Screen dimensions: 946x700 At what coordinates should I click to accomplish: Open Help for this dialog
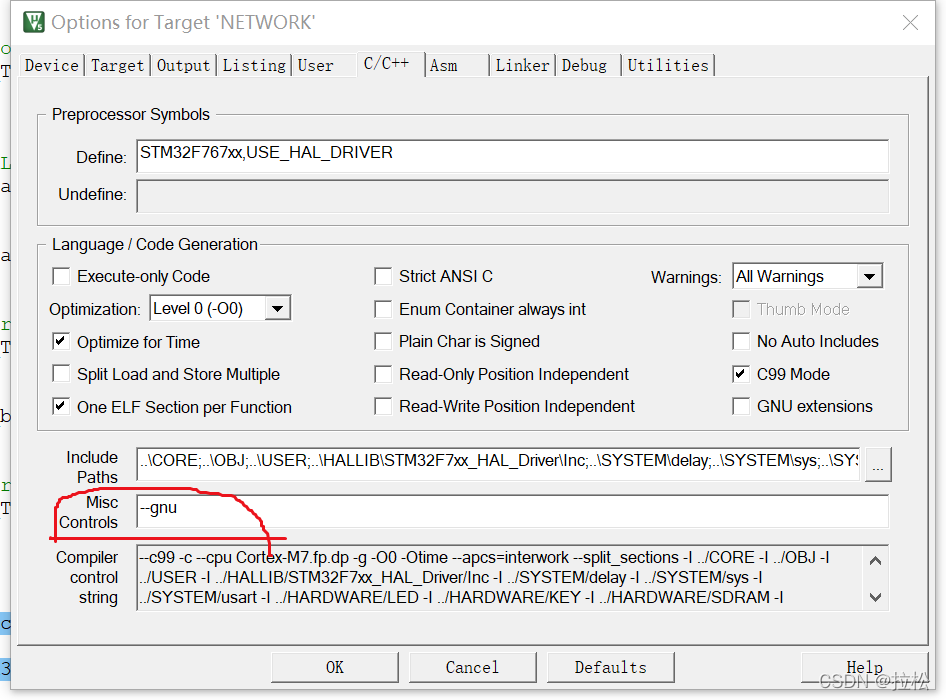[x=864, y=667]
